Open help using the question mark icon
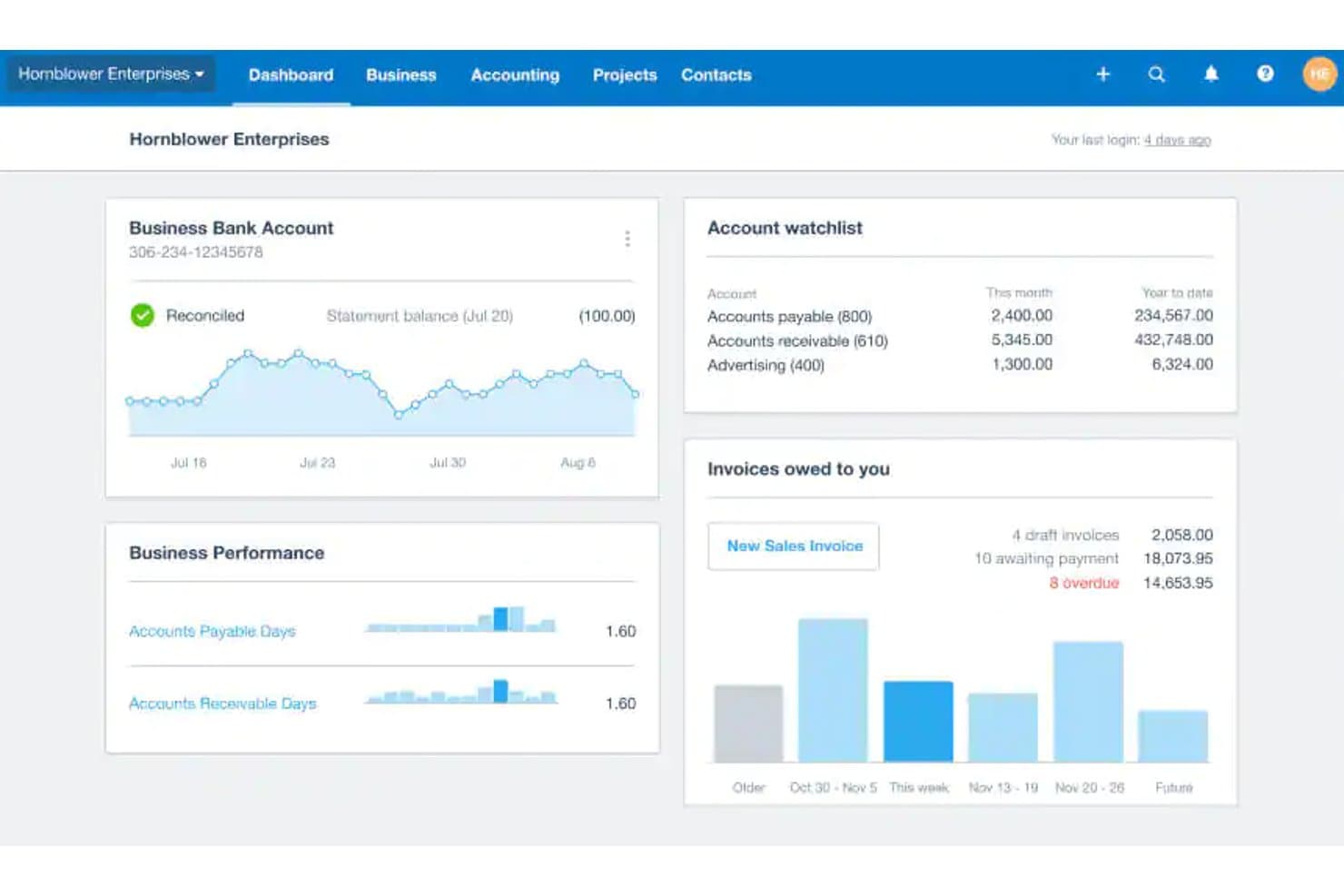 pyautogui.click(x=1265, y=74)
